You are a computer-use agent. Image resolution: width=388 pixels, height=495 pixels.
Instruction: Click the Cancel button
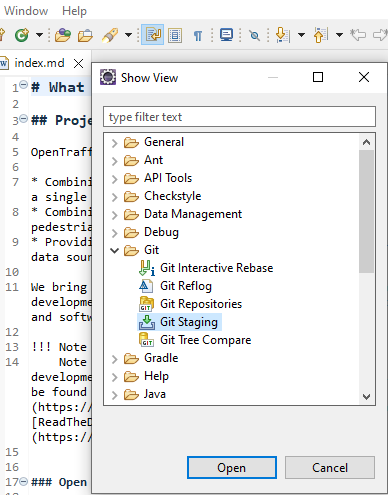coord(330,467)
